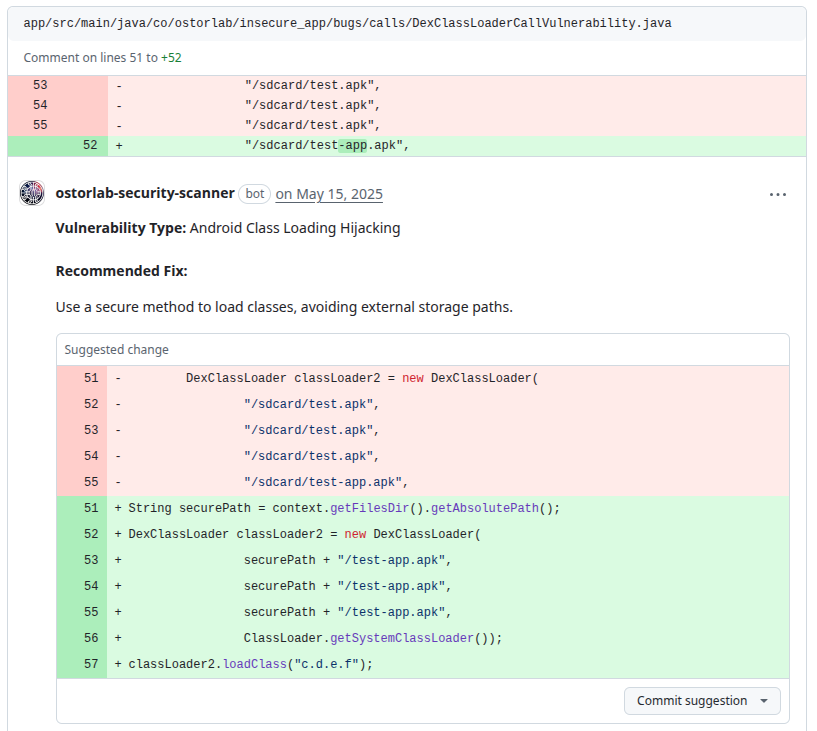This screenshot has width=817, height=731.
Task: Click removed line 55 in top diff
Action: (x=407, y=126)
